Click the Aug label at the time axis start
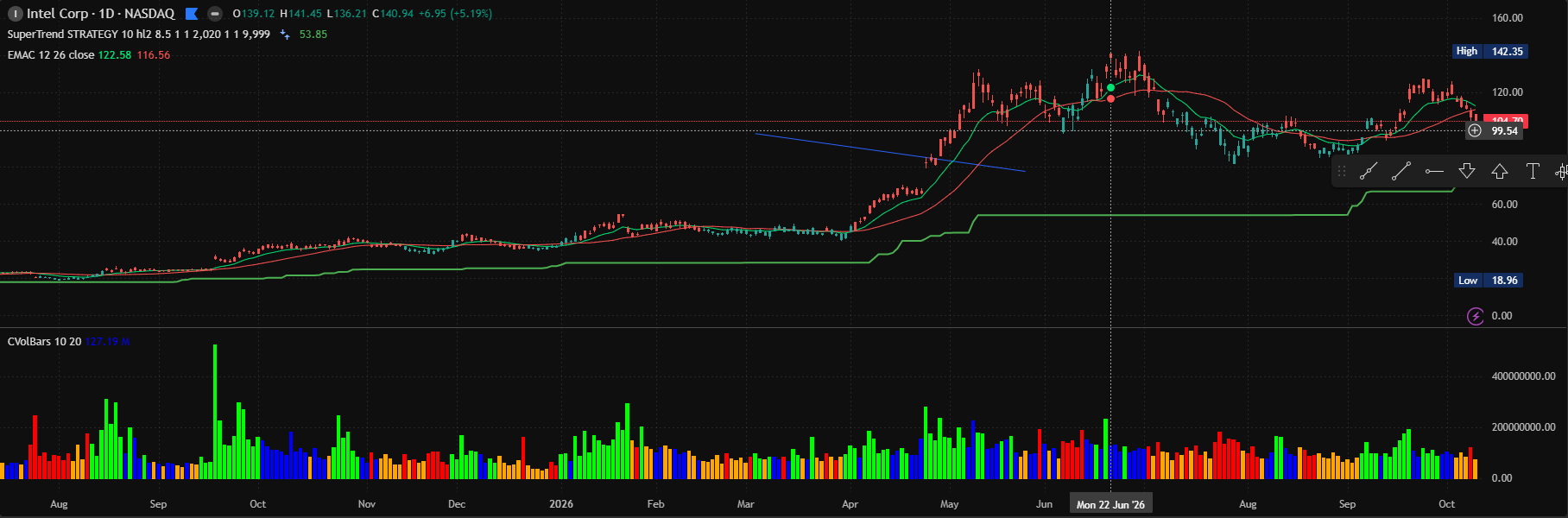The image size is (1568, 518). (x=59, y=504)
